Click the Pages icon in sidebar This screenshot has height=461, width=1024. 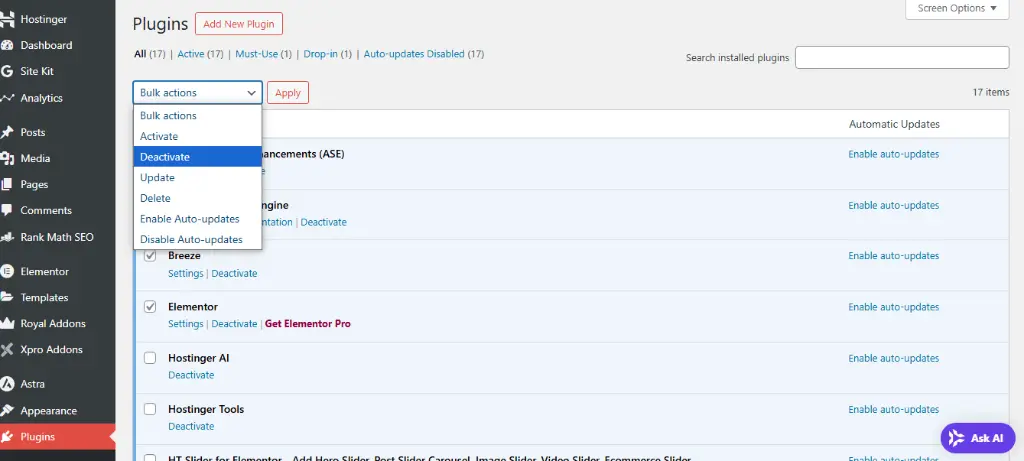point(7,184)
